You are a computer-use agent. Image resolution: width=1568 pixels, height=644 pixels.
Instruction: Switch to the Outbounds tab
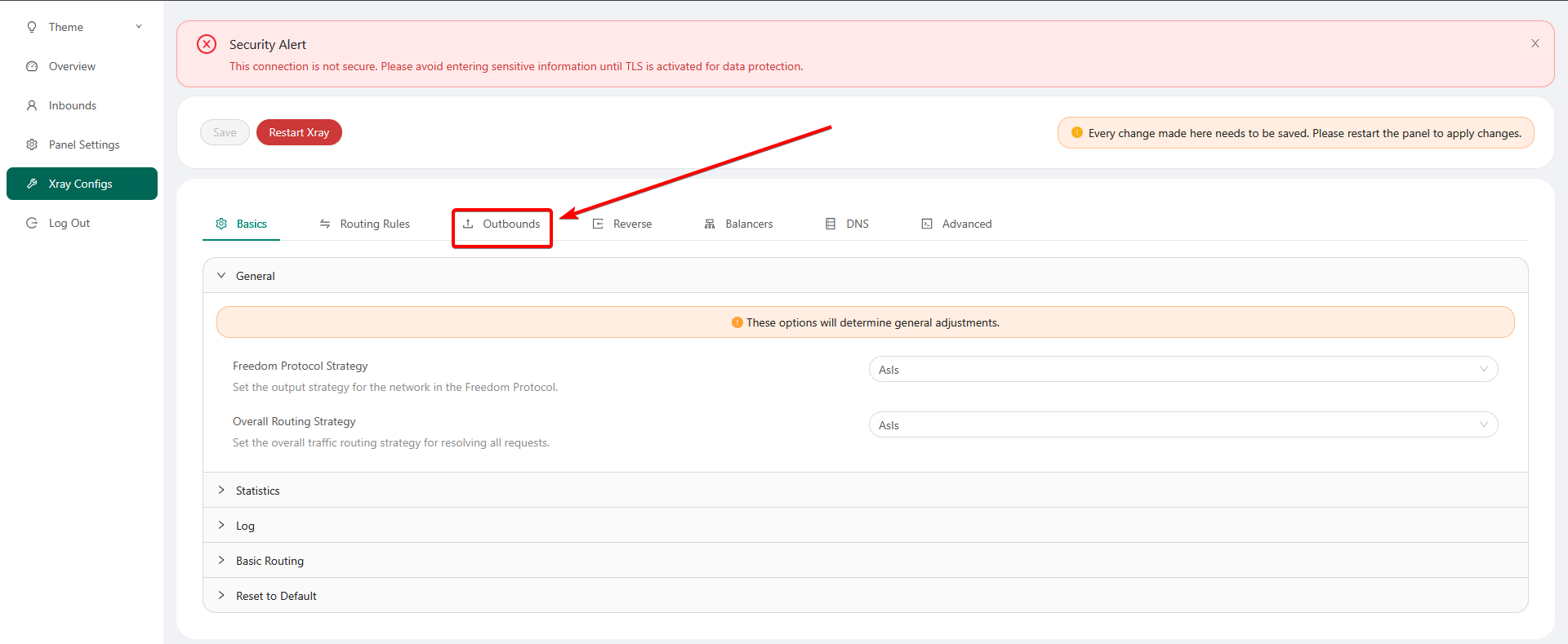(x=502, y=224)
